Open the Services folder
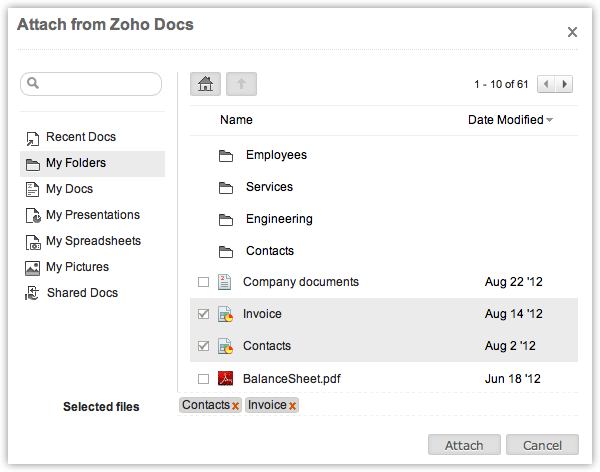This screenshot has width=600, height=472. [269, 187]
